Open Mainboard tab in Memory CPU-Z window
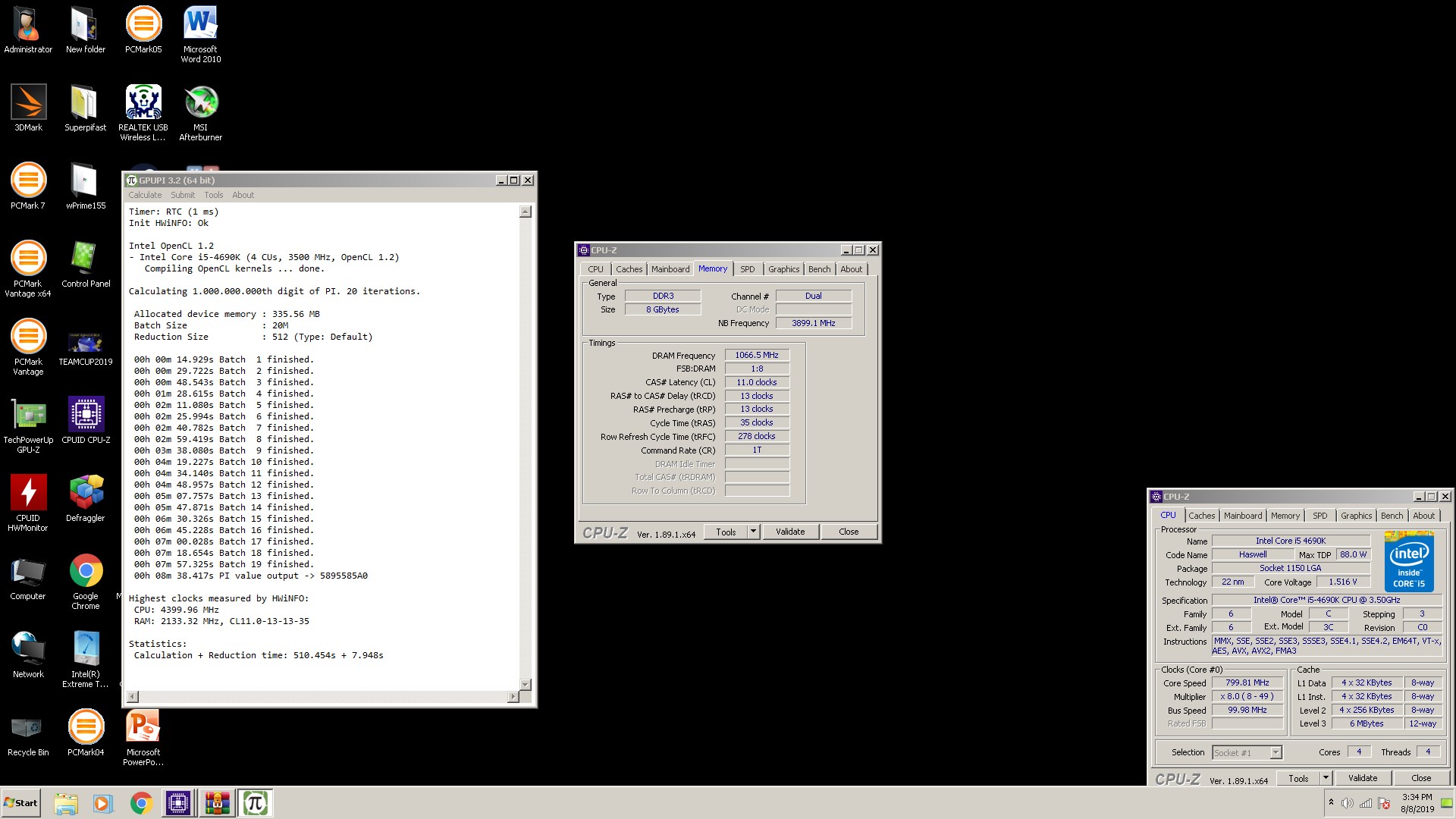The image size is (1456, 819). [670, 269]
